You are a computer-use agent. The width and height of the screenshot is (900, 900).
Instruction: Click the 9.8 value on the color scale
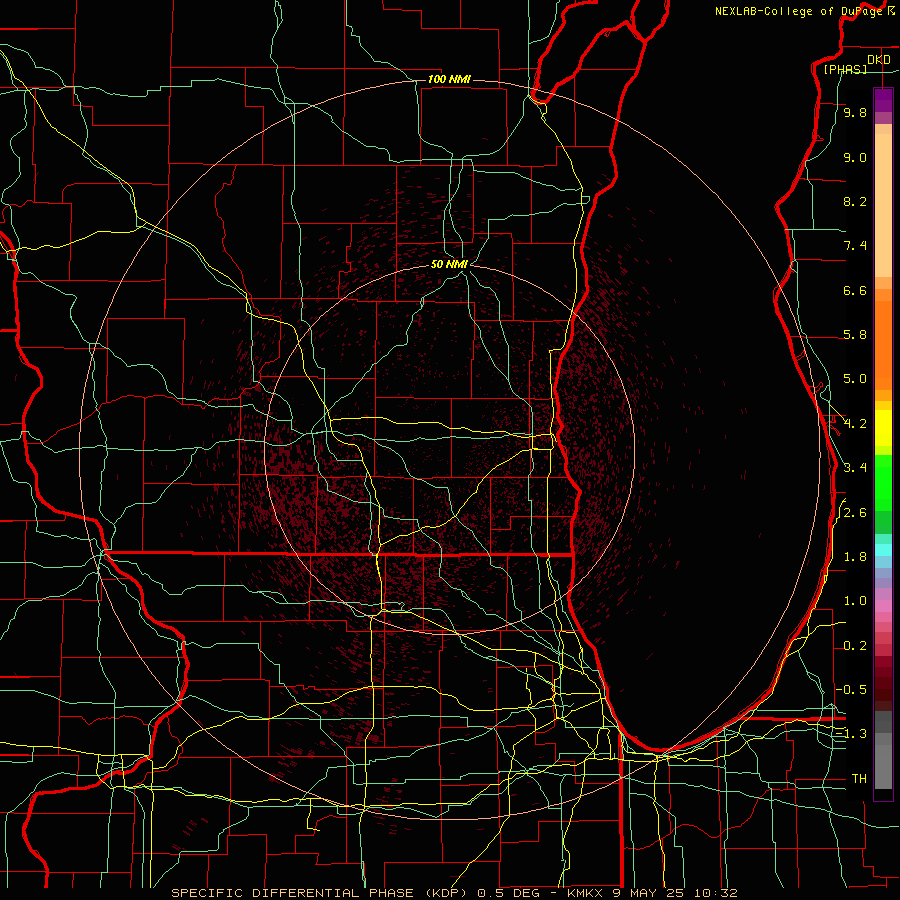click(x=855, y=113)
